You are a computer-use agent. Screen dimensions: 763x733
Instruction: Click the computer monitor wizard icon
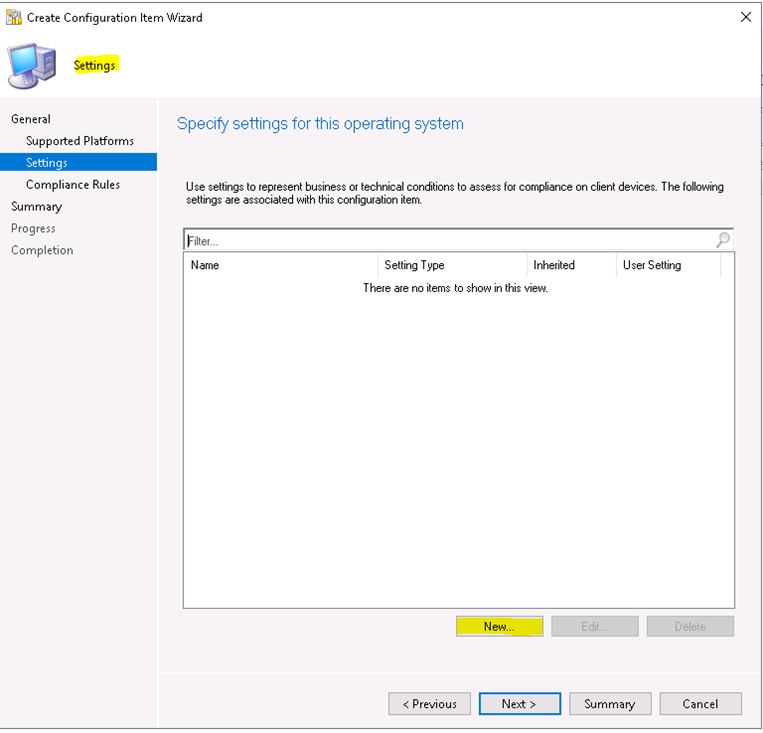[32, 66]
